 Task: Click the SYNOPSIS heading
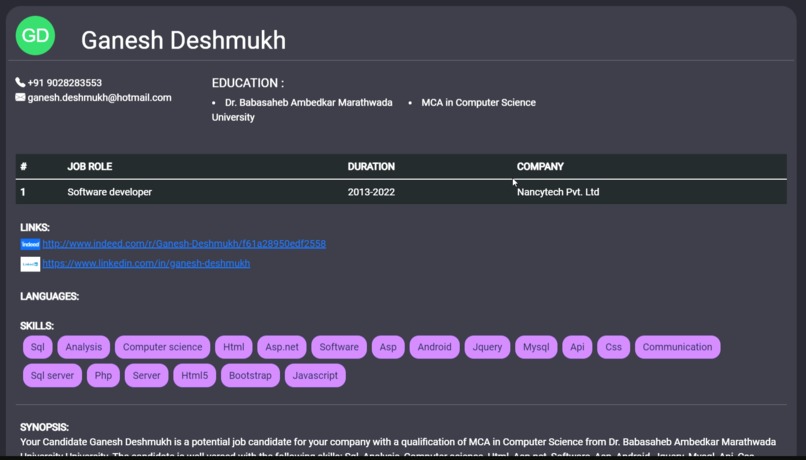tap(44, 427)
